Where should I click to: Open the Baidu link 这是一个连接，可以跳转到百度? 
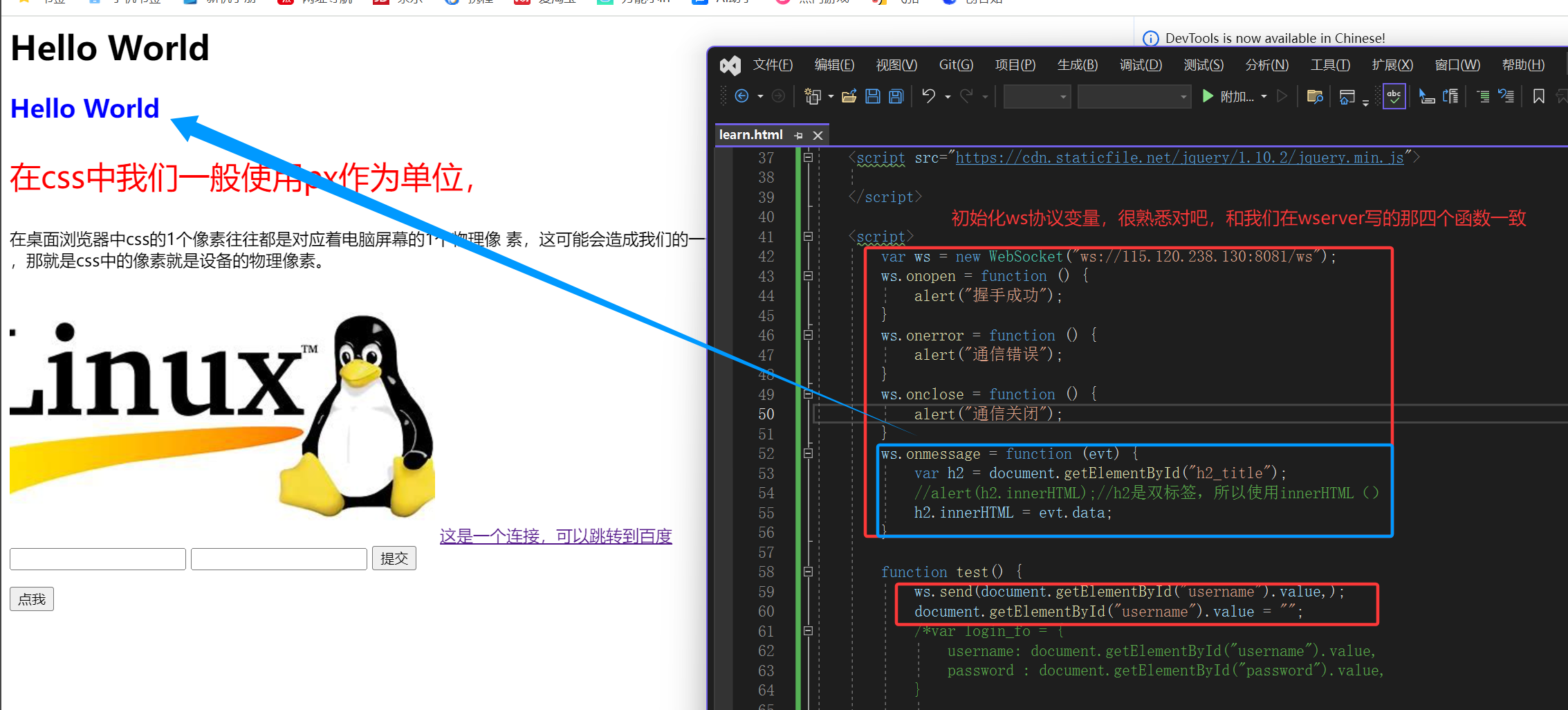click(555, 536)
